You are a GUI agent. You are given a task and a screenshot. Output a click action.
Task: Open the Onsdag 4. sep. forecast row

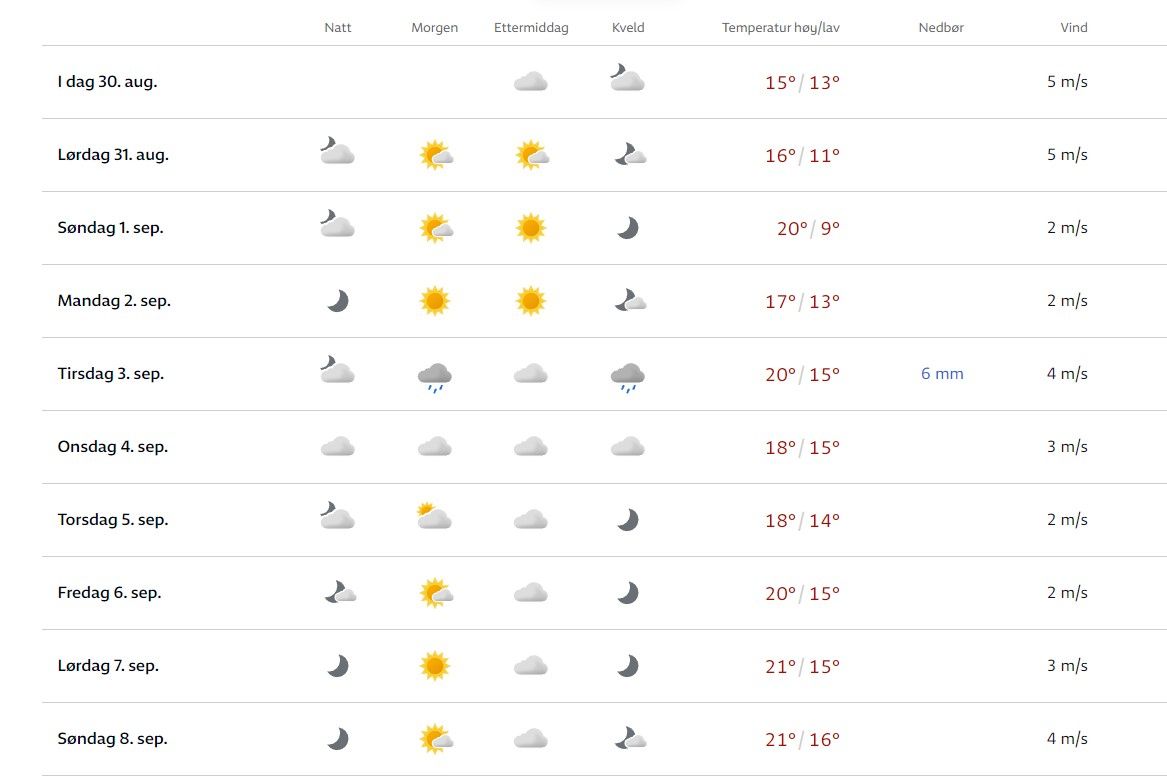coord(113,447)
